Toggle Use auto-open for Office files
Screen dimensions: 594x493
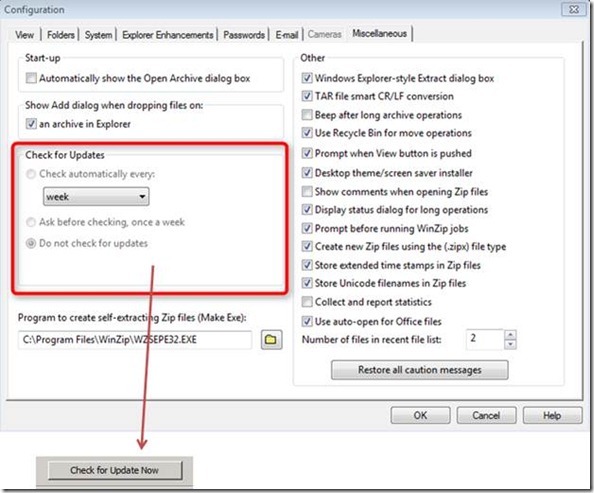(307, 321)
